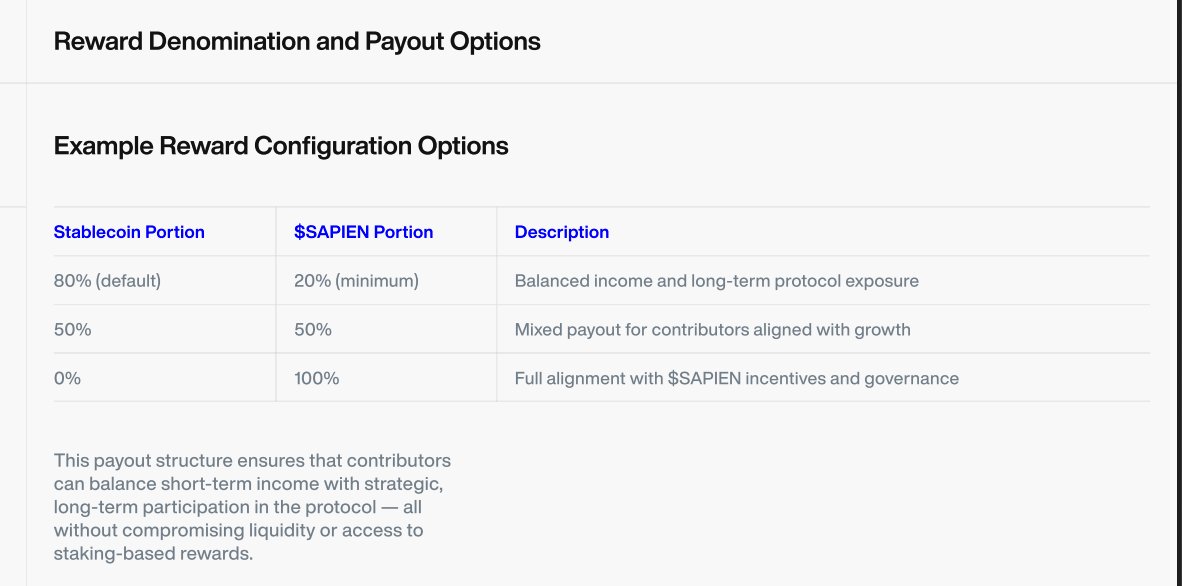Click the 100% $SAPIEN cell

point(317,378)
